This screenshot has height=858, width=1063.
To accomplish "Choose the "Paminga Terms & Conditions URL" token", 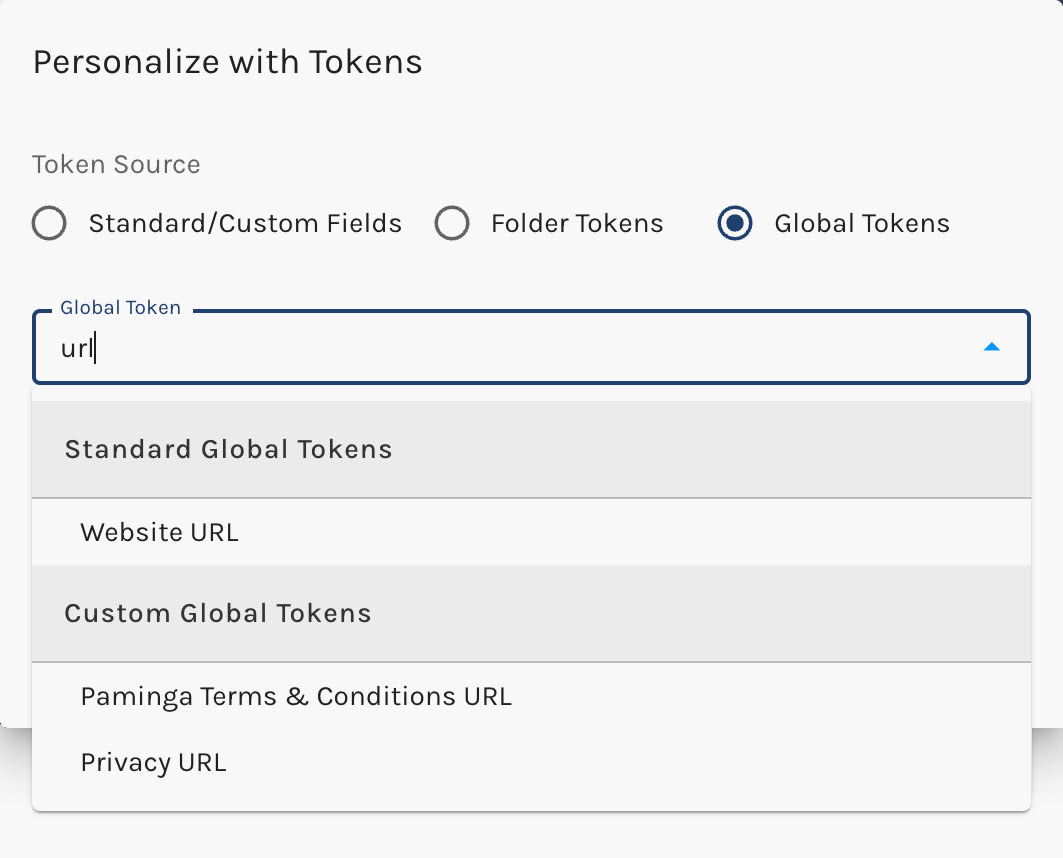I will 296,696.
